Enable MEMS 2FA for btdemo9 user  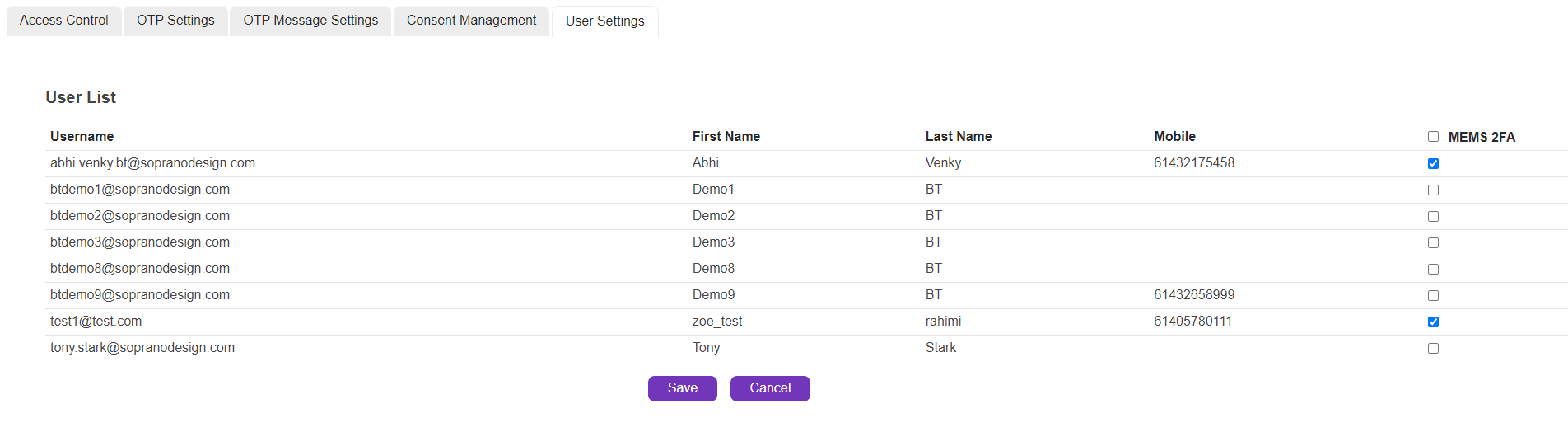1433,295
